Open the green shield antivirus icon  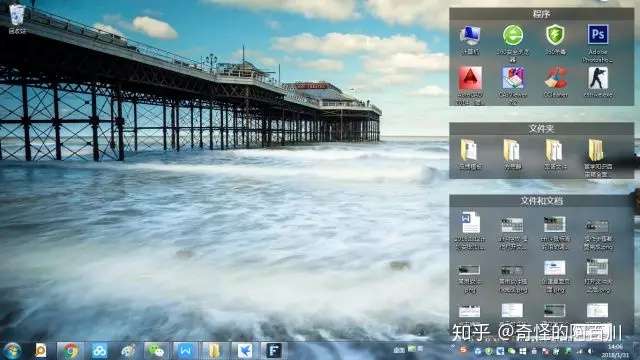point(555,35)
